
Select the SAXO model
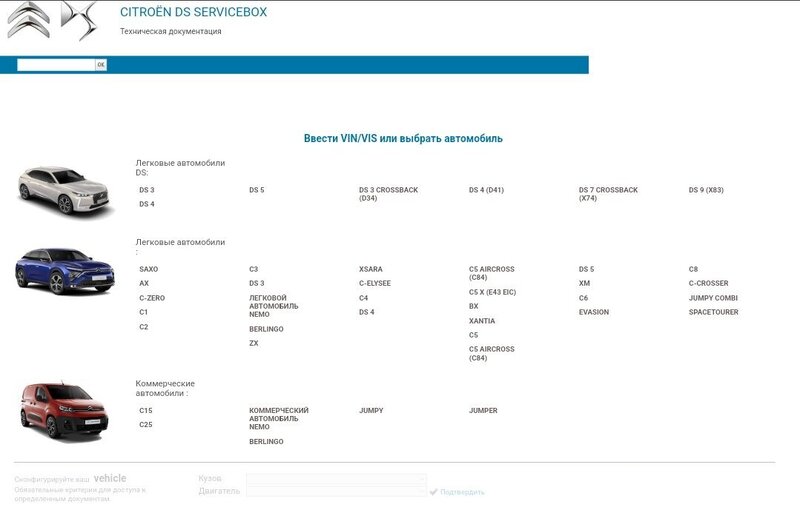(x=148, y=269)
